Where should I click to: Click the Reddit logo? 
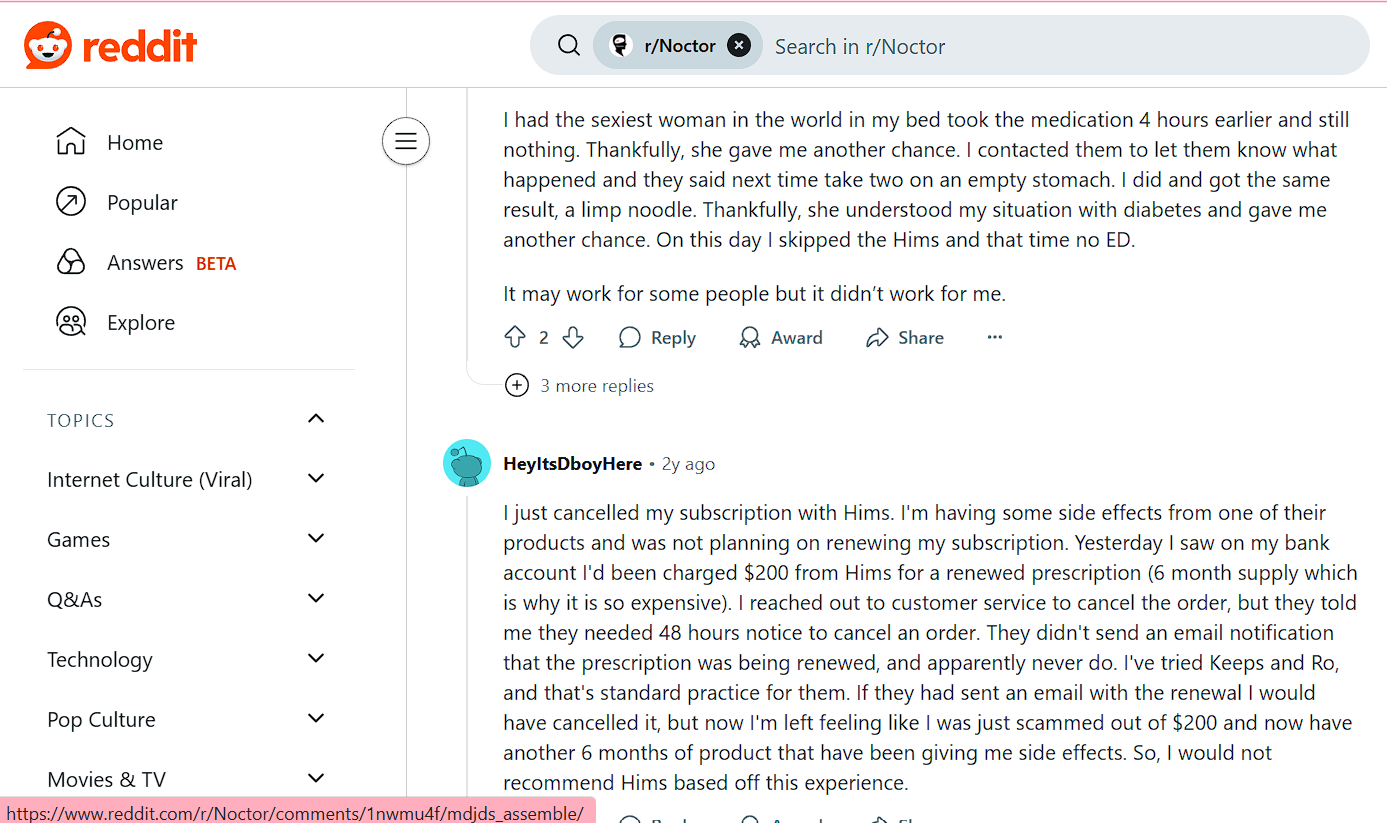point(111,46)
